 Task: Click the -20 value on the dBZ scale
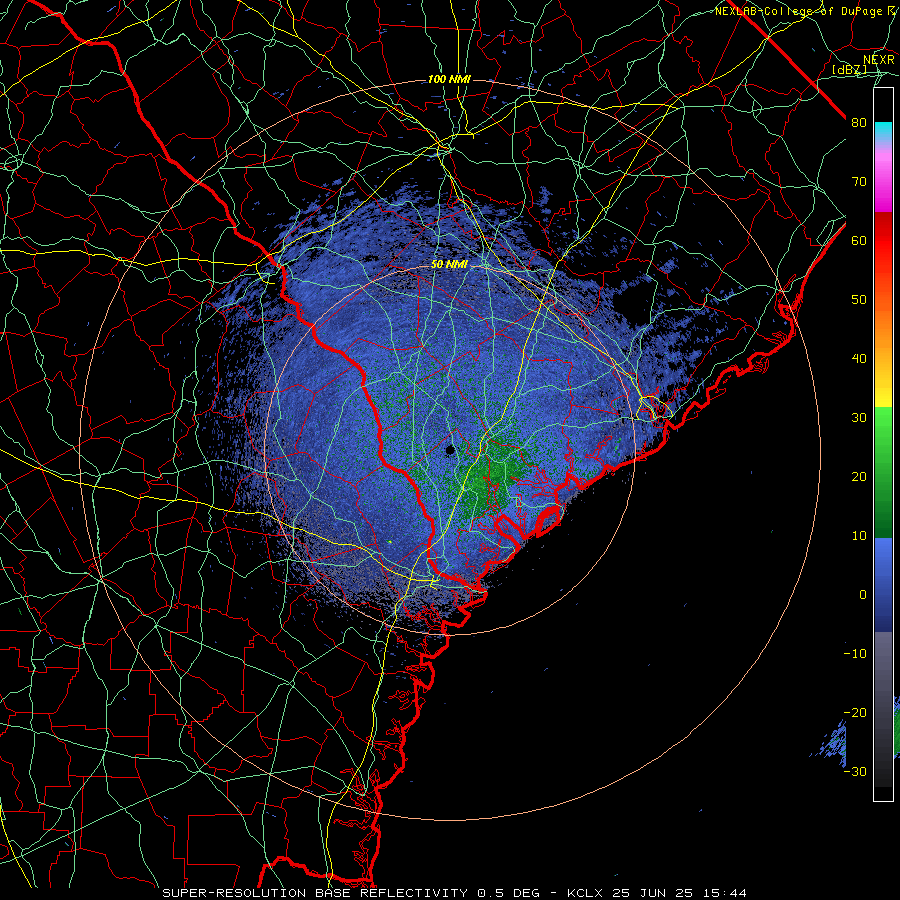pyautogui.click(x=855, y=712)
